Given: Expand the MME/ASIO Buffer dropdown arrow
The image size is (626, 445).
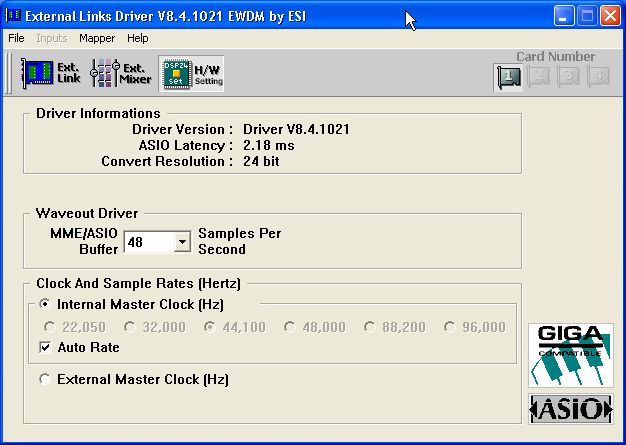Looking at the screenshot, I should coord(182,241).
